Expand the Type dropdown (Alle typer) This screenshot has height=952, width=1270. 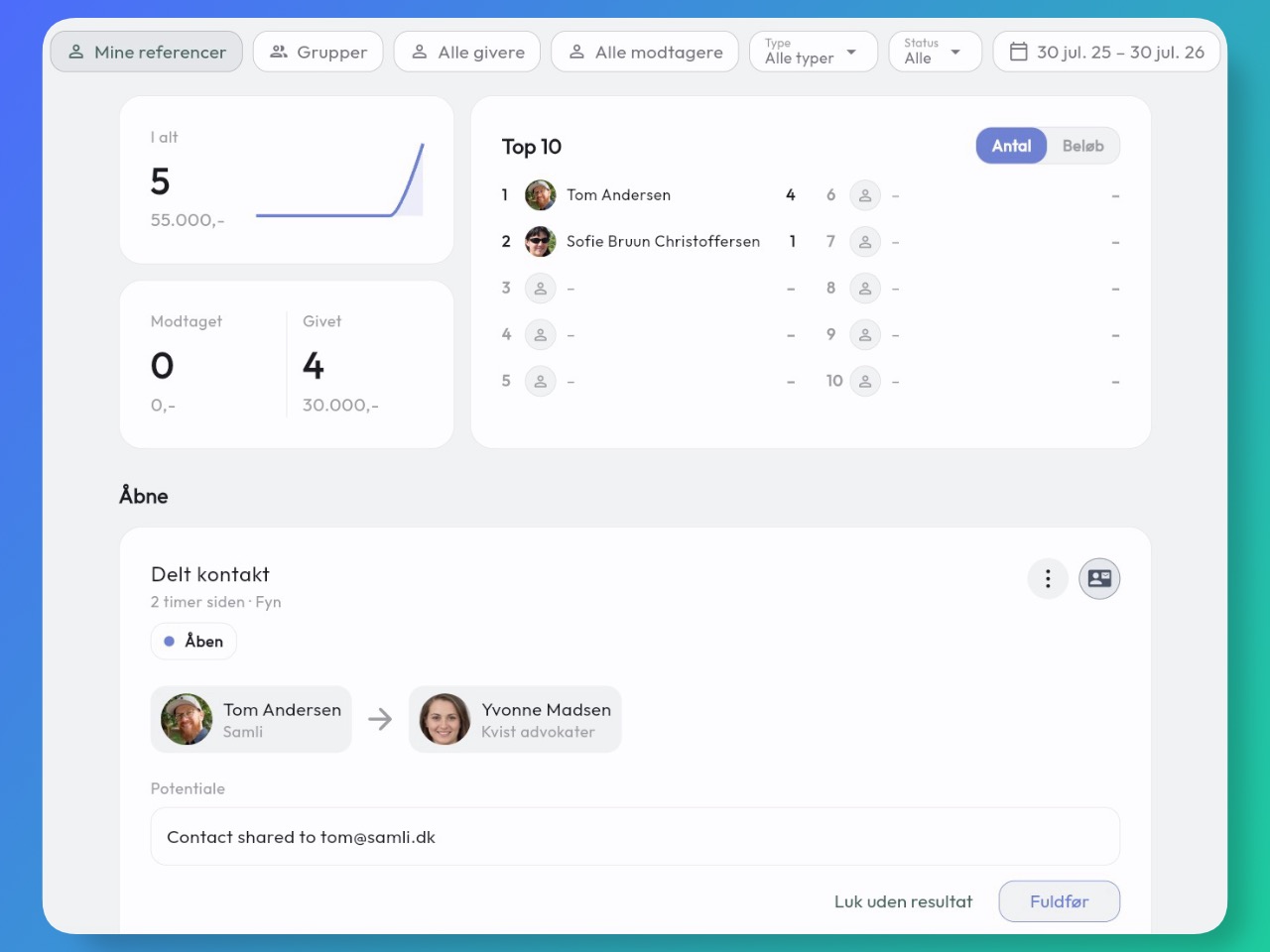coord(814,52)
